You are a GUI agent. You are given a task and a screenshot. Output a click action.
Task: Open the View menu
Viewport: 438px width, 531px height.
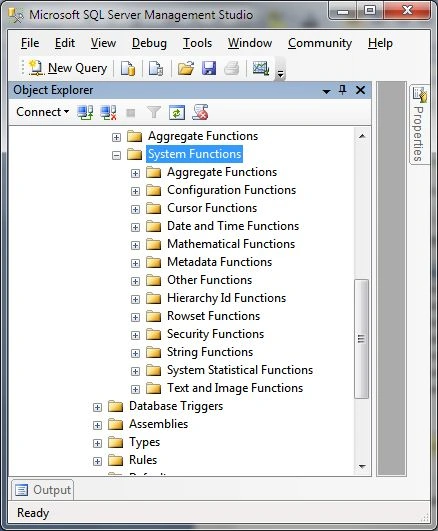point(103,43)
